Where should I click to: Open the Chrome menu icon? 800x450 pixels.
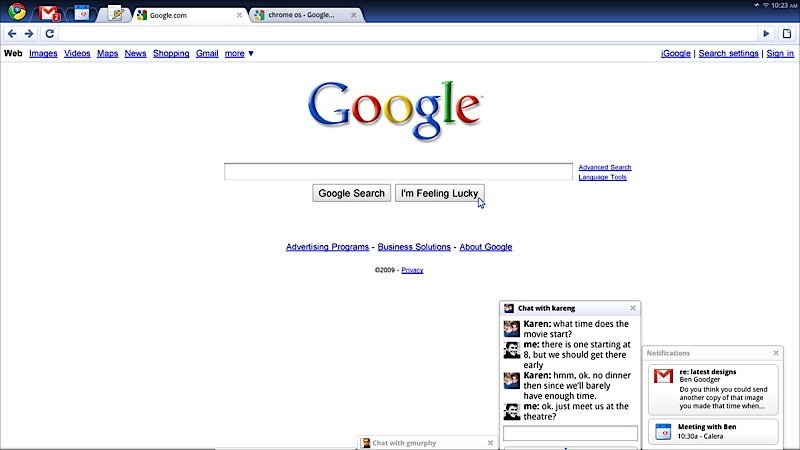[17, 13]
